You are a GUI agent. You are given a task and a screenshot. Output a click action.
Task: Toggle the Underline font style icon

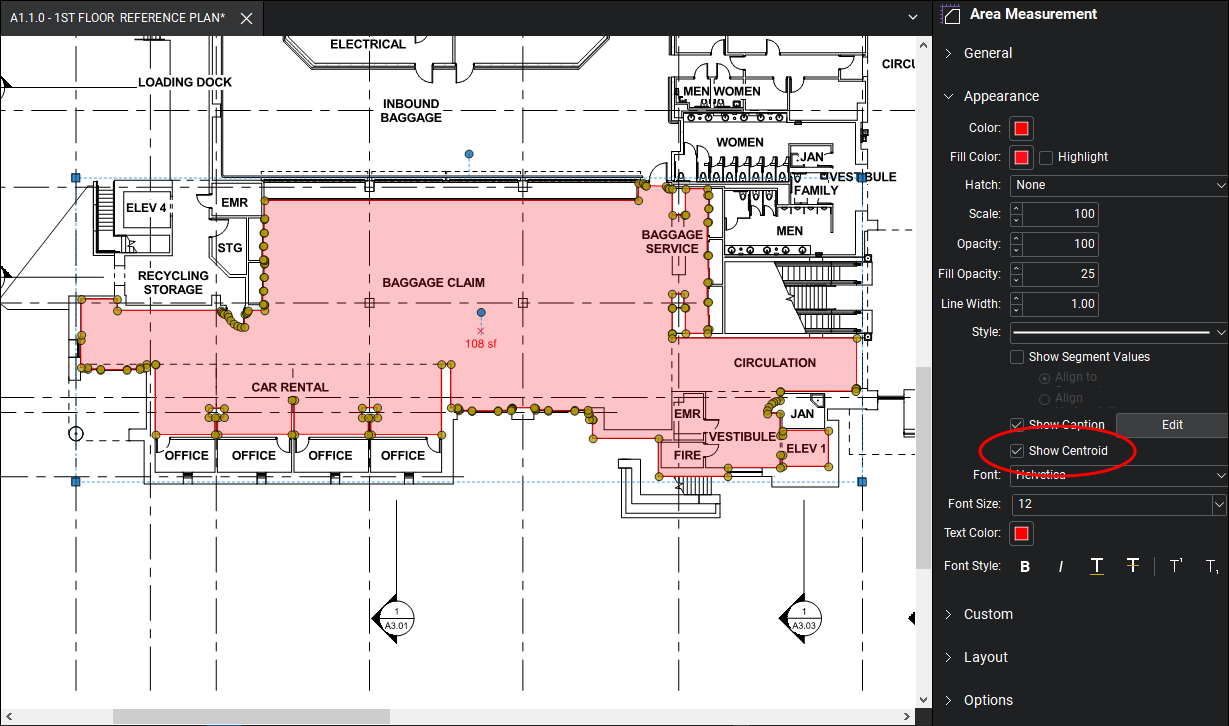pyautogui.click(x=1097, y=567)
